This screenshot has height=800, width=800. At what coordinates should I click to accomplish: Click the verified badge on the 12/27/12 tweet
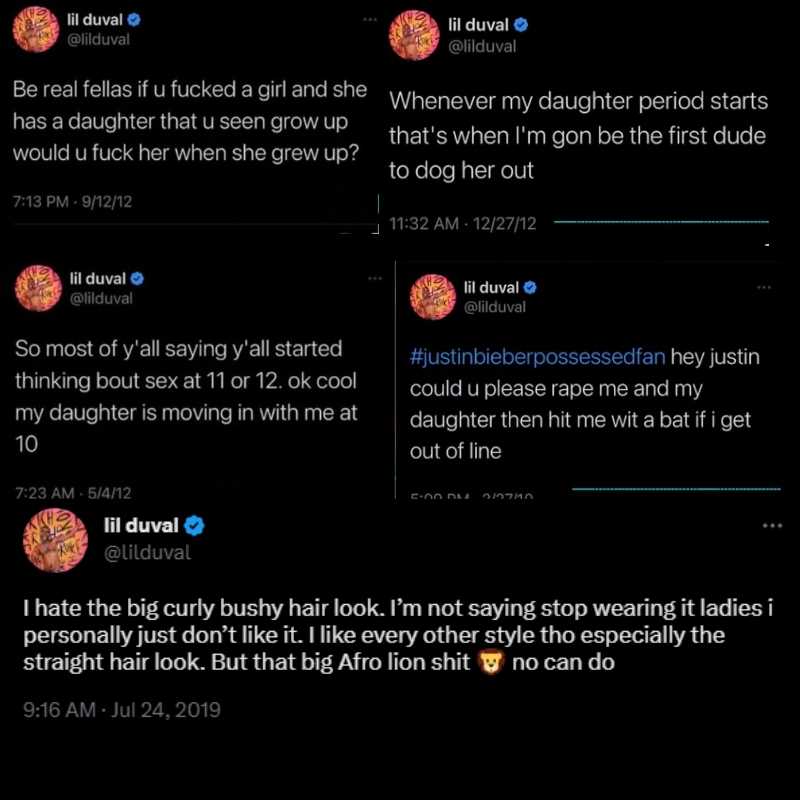(x=521, y=24)
